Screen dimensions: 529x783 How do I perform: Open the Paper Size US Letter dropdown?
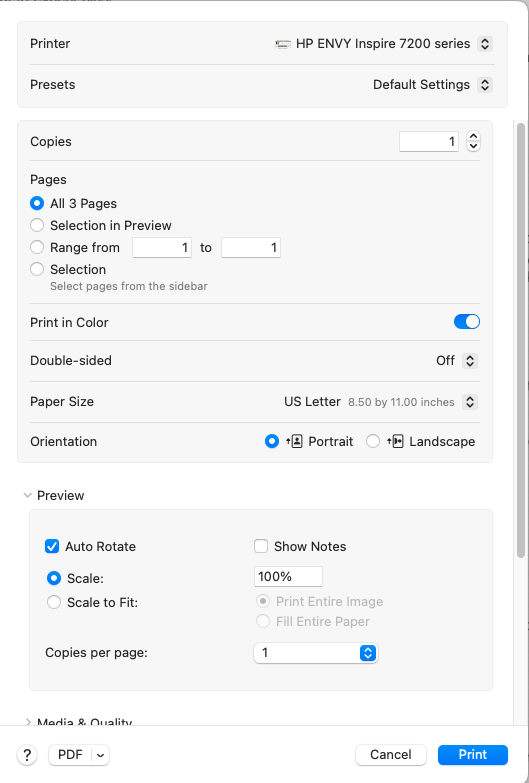470,401
